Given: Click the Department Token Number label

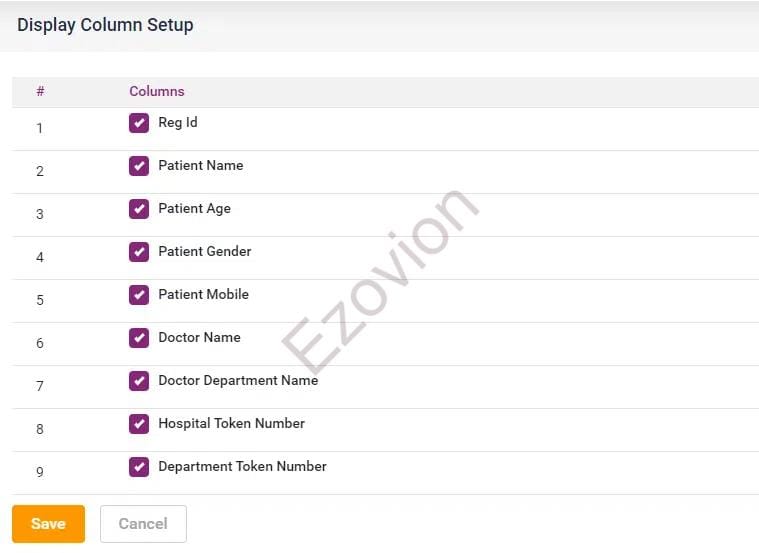Looking at the screenshot, I should (242, 467).
